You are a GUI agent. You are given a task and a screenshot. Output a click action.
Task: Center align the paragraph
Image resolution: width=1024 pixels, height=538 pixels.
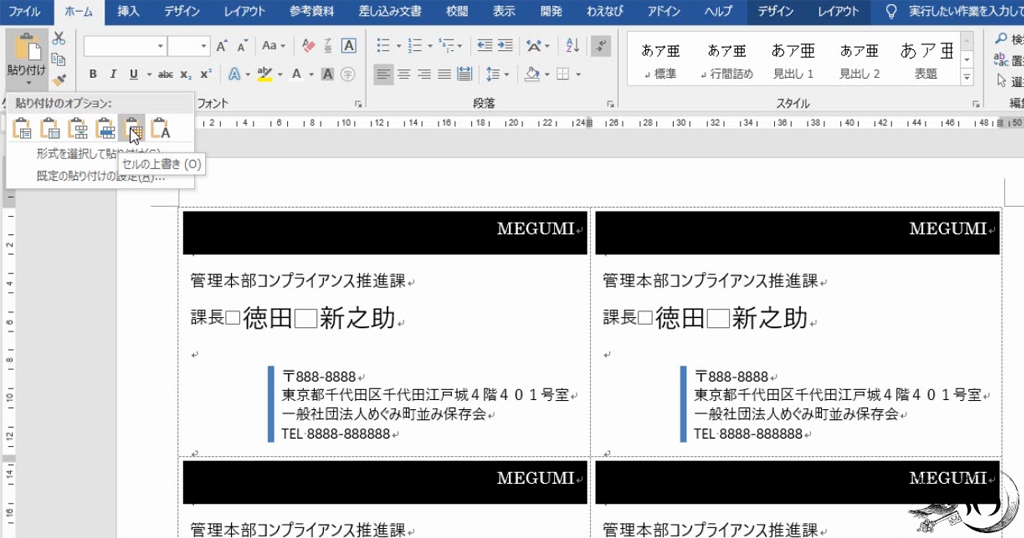[404, 74]
